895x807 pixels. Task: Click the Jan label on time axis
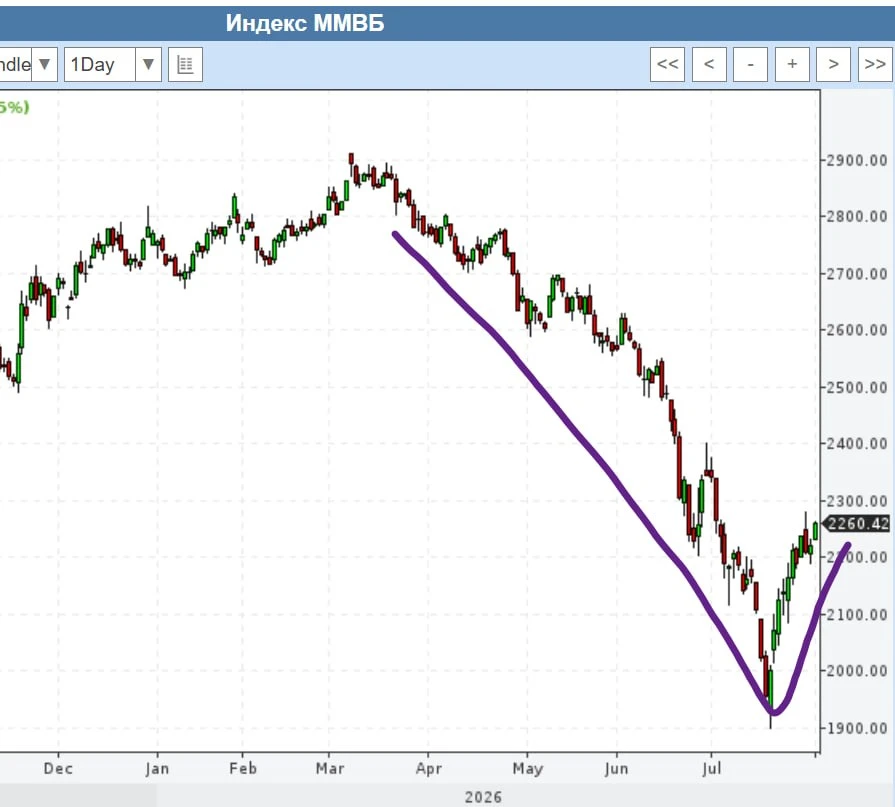[x=157, y=769]
